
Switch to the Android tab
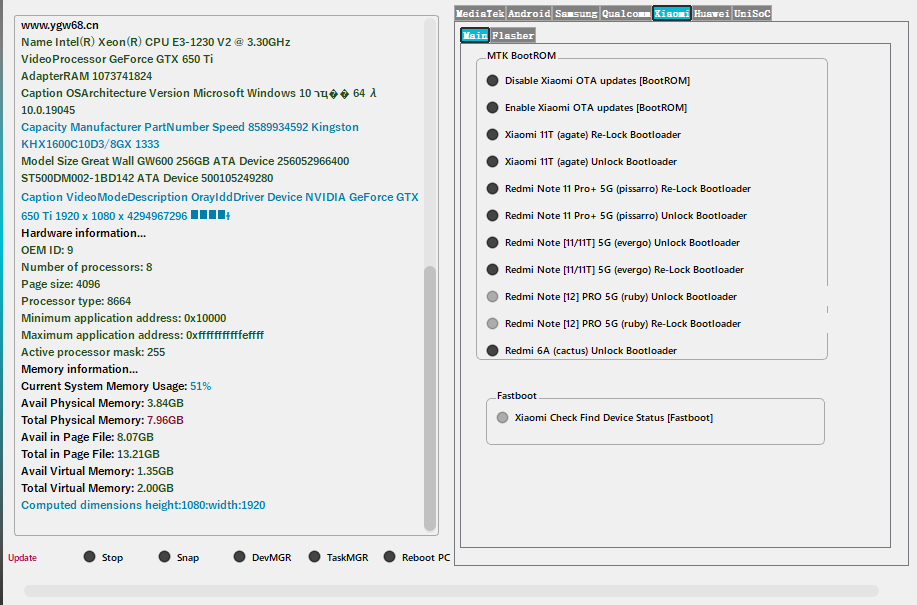529,13
